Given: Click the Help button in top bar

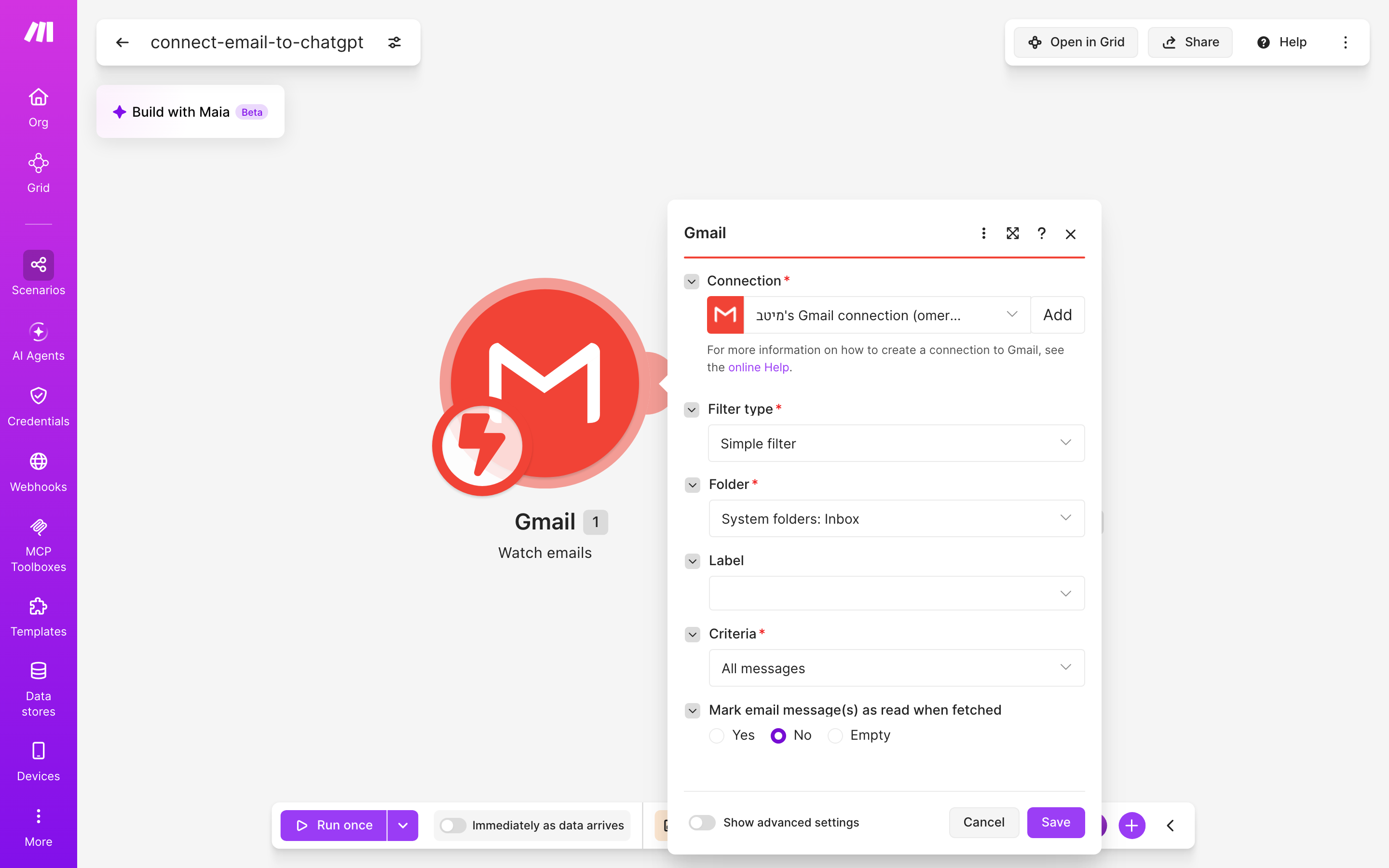Looking at the screenshot, I should point(1281,42).
